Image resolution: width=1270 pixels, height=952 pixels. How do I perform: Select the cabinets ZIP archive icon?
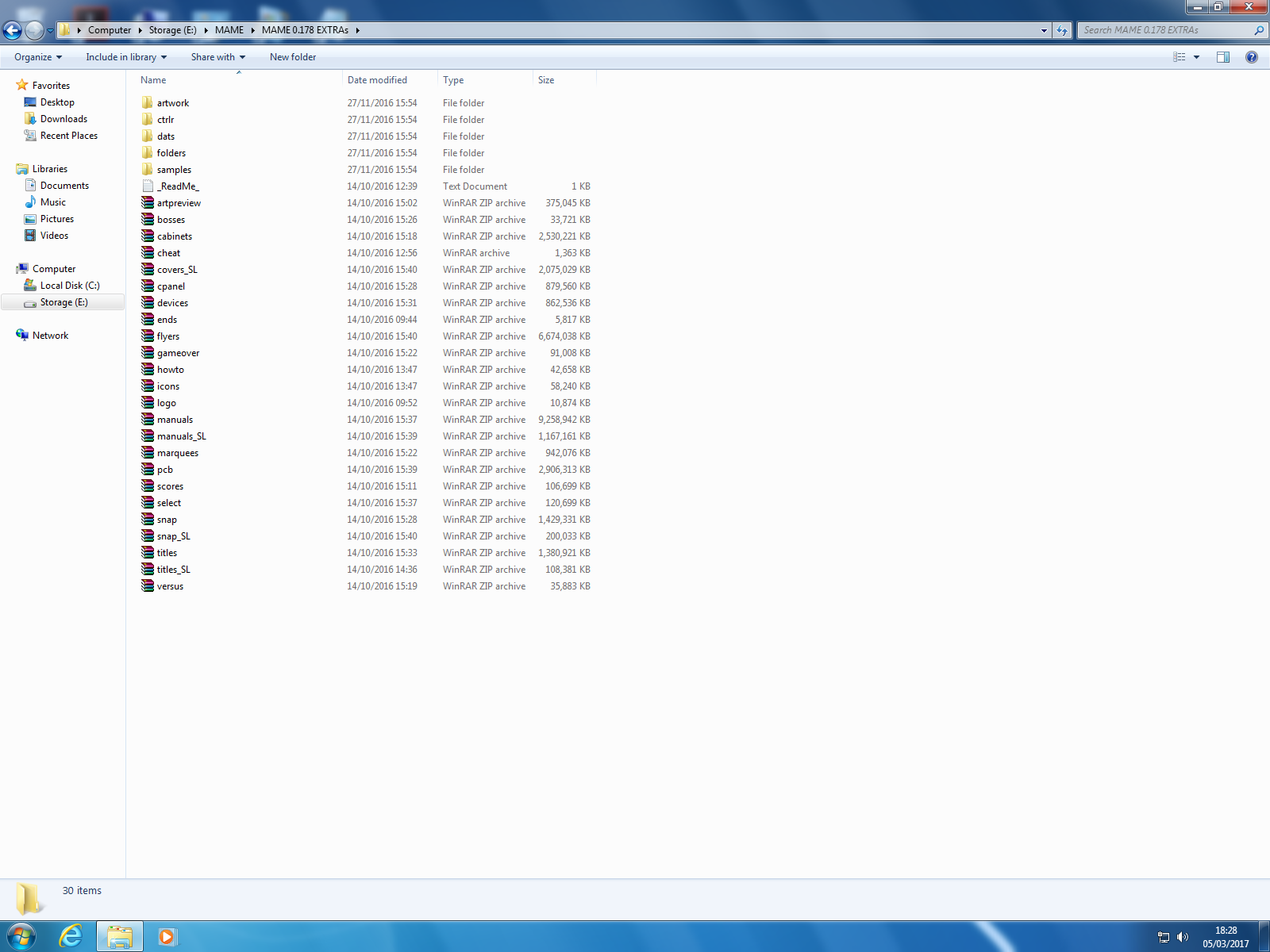pyautogui.click(x=148, y=236)
